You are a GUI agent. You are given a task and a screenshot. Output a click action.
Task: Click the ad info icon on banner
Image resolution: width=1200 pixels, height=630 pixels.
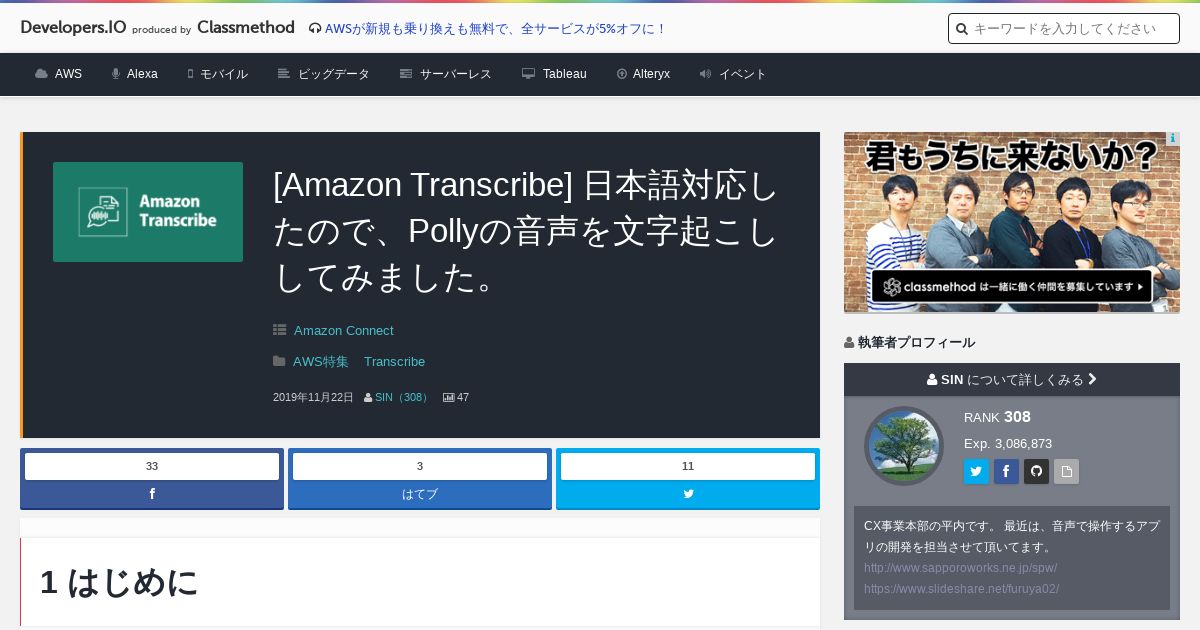(x=1173, y=139)
